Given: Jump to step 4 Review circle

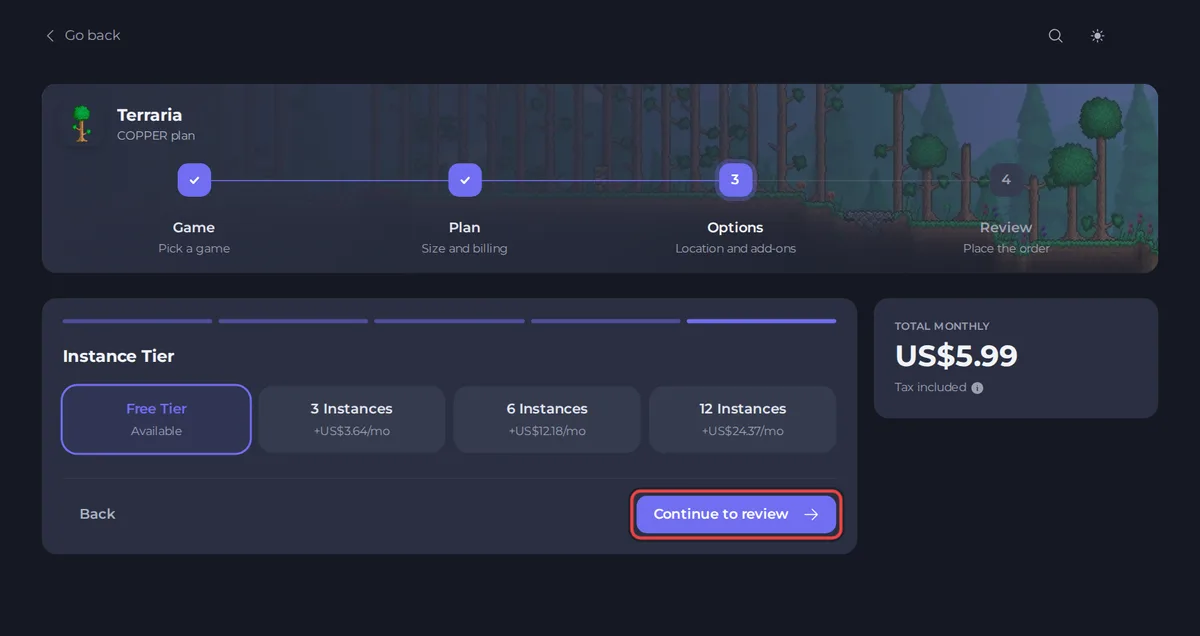Looking at the screenshot, I should [1006, 180].
